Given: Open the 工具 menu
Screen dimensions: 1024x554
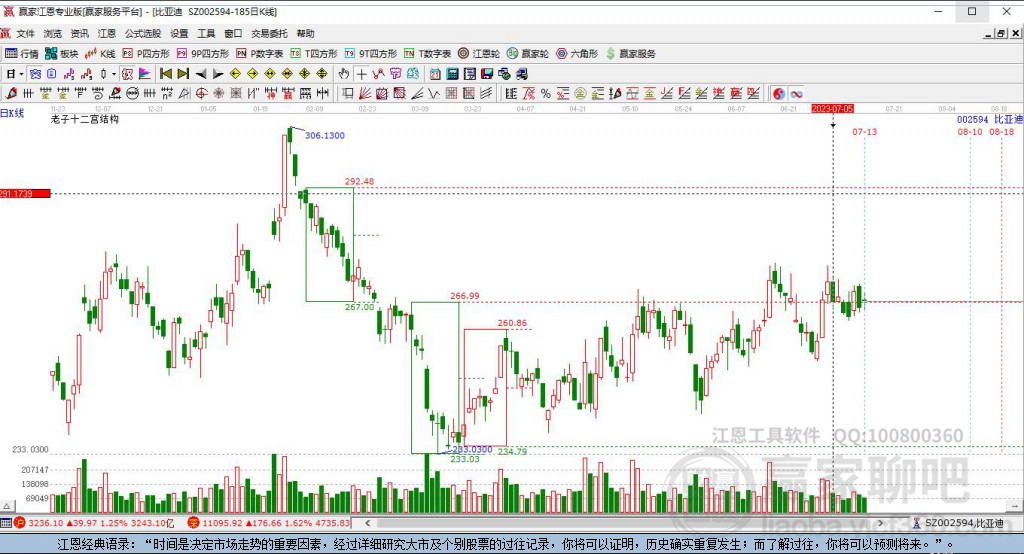Looking at the screenshot, I should point(206,33).
